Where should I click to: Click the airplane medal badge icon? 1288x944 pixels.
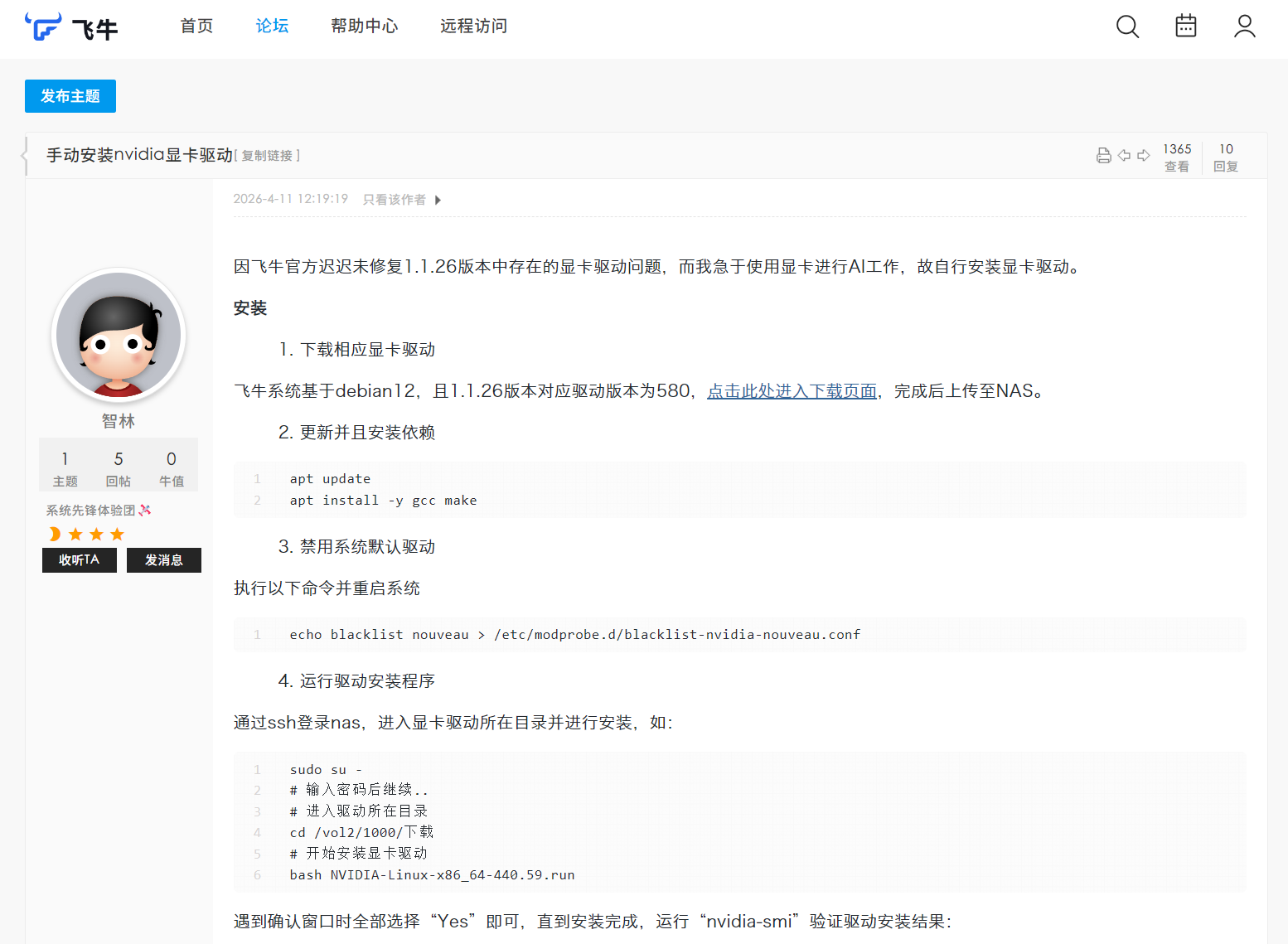(145, 510)
